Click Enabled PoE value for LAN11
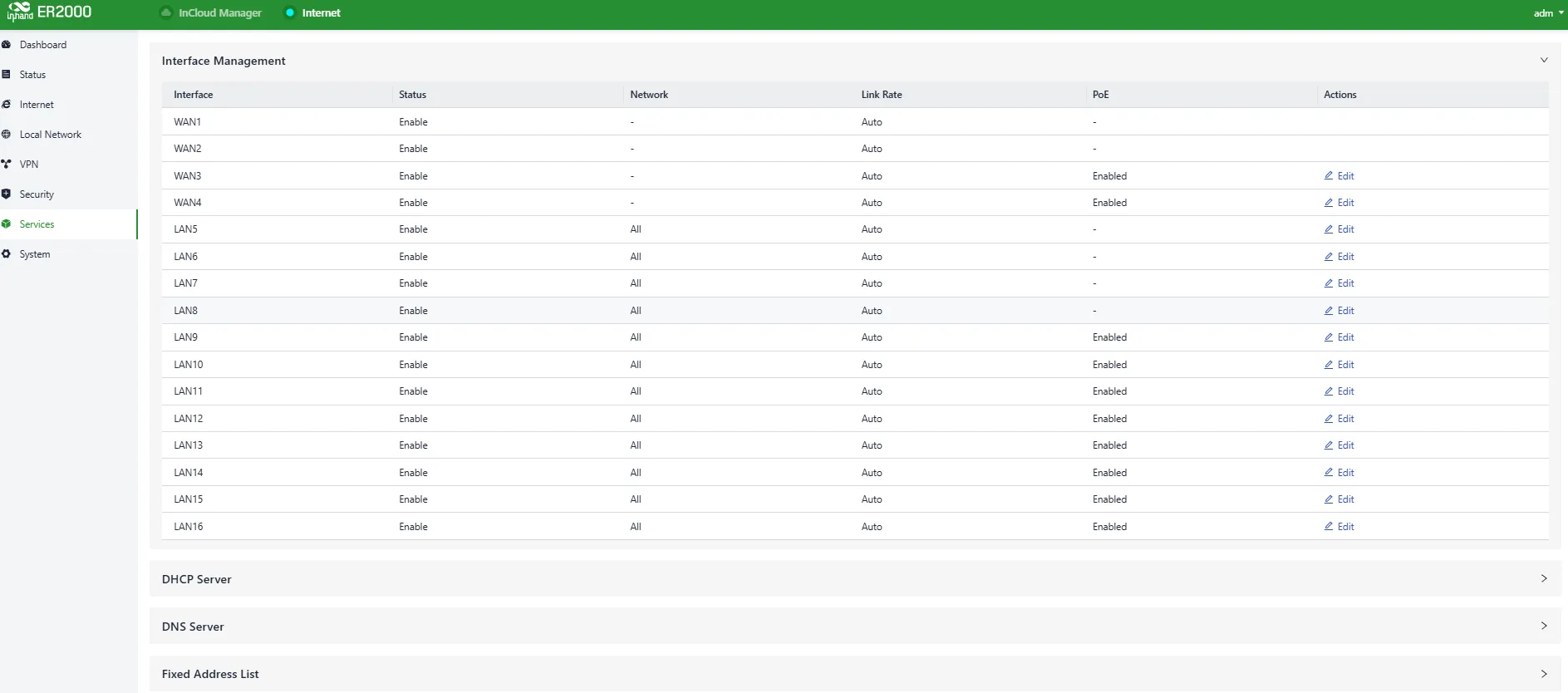 [1109, 391]
